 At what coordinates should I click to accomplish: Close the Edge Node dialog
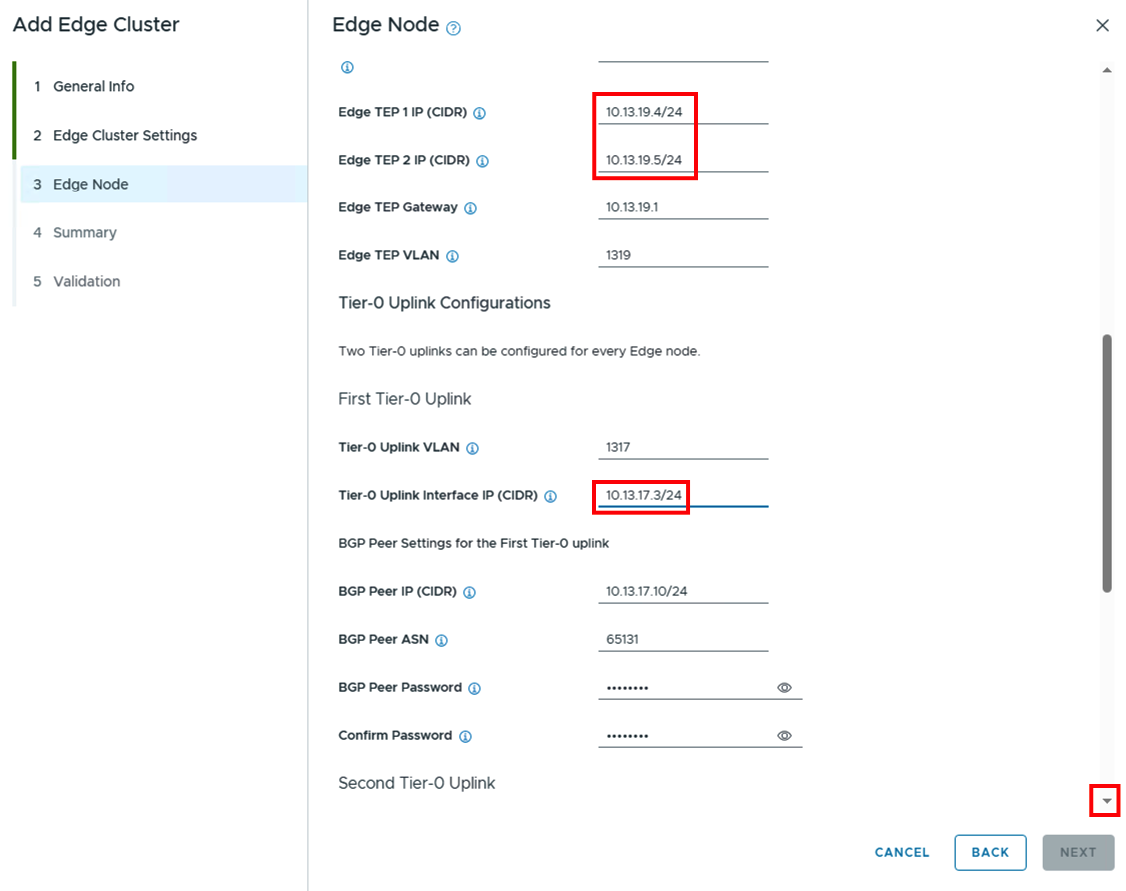tap(1102, 25)
